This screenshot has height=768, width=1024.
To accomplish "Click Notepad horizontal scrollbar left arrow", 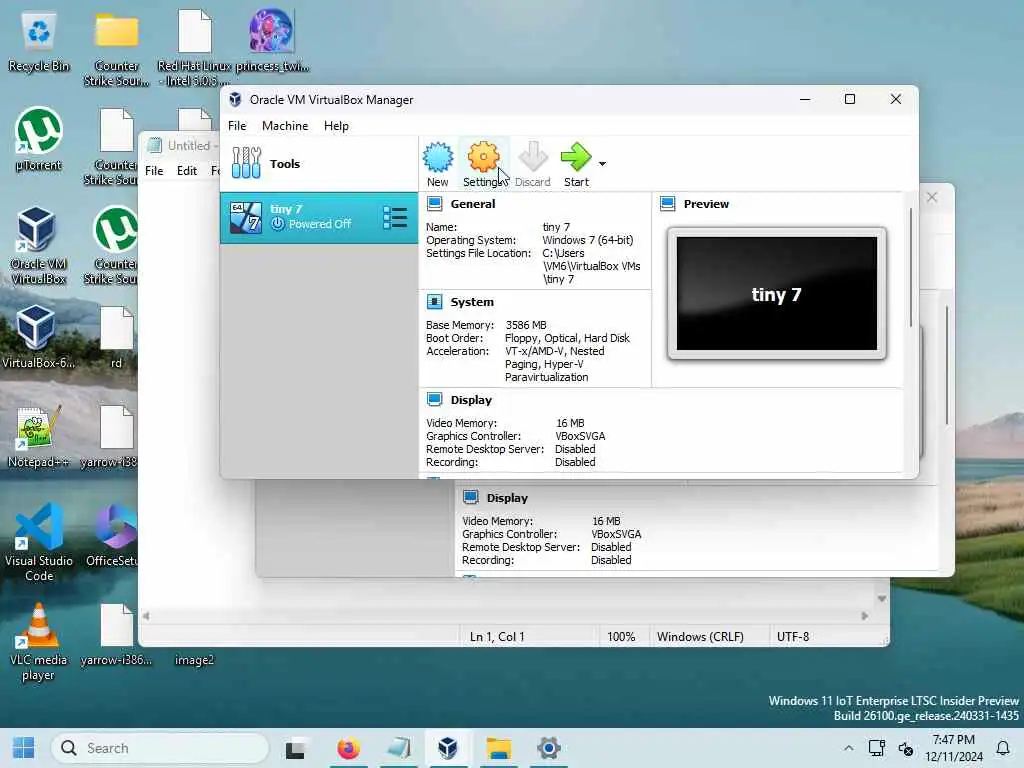I will (x=146, y=616).
